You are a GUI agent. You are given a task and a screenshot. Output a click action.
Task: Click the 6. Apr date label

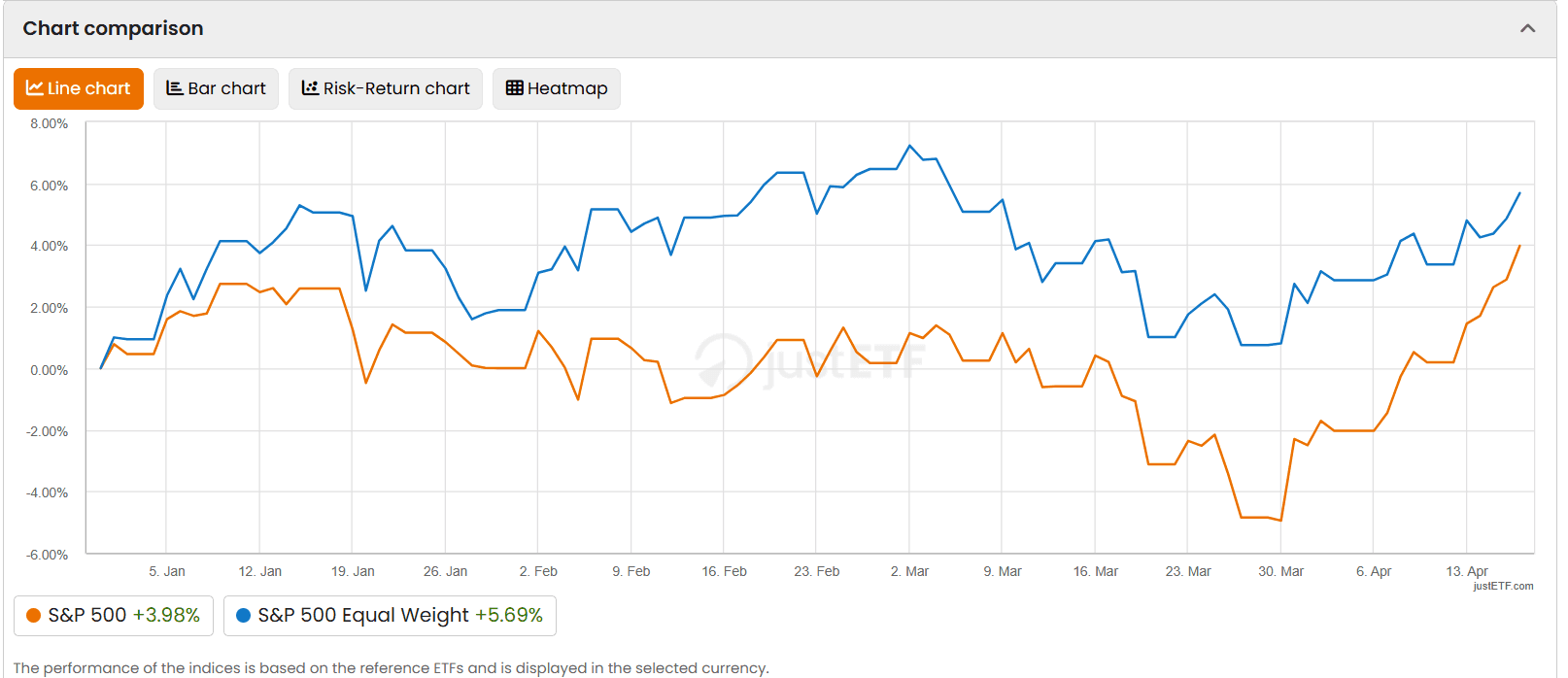click(1374, 571)
